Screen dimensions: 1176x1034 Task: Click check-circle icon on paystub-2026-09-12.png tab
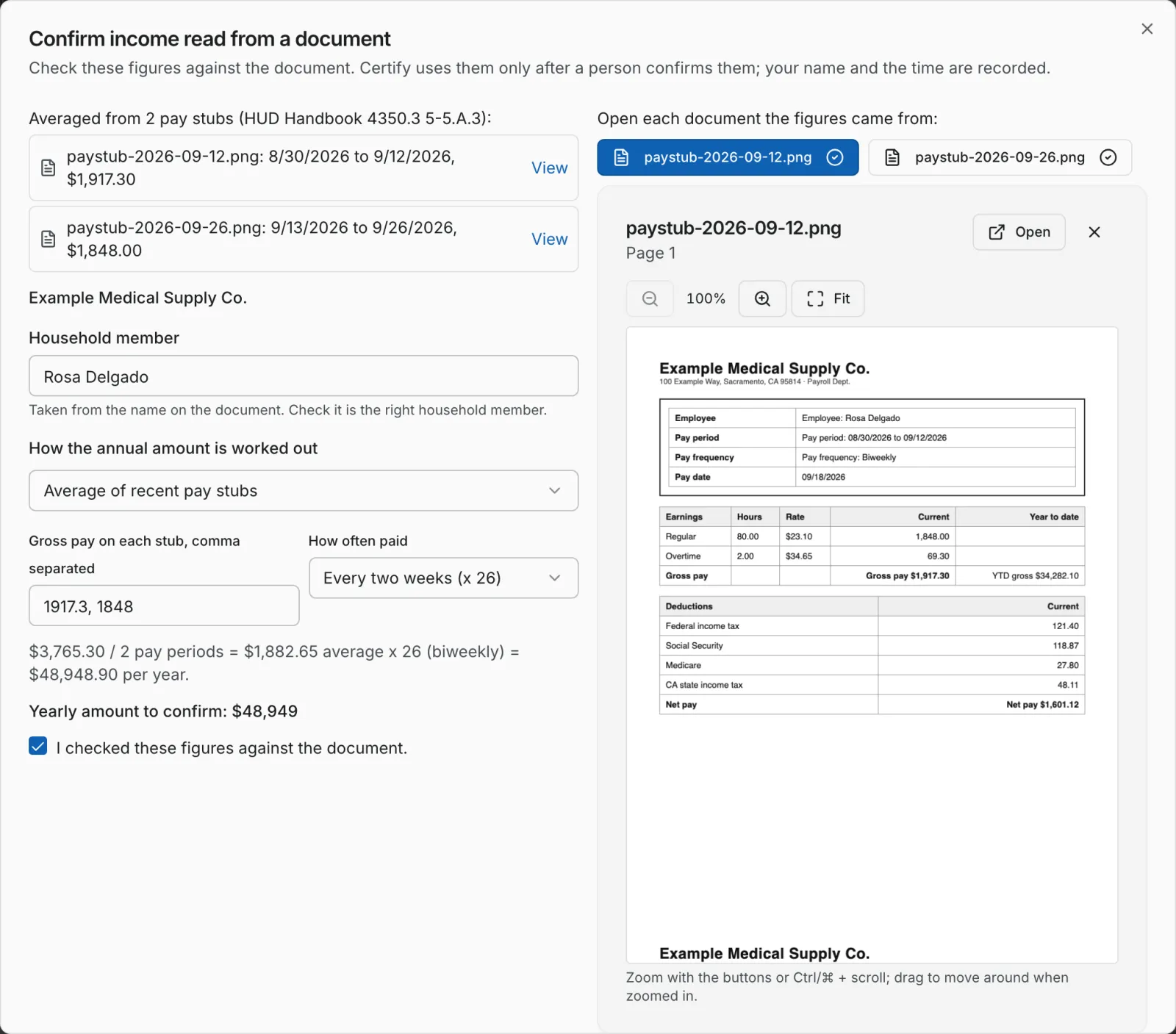(835, 157)
